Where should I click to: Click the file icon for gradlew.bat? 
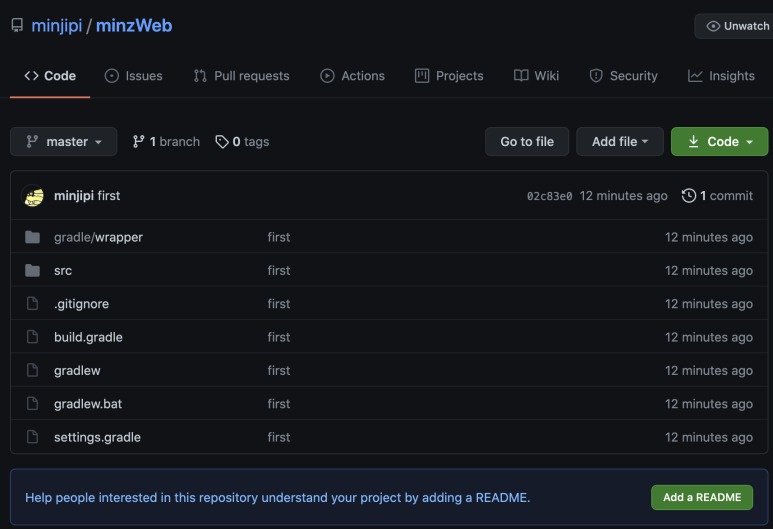click(x=33, y=404)
